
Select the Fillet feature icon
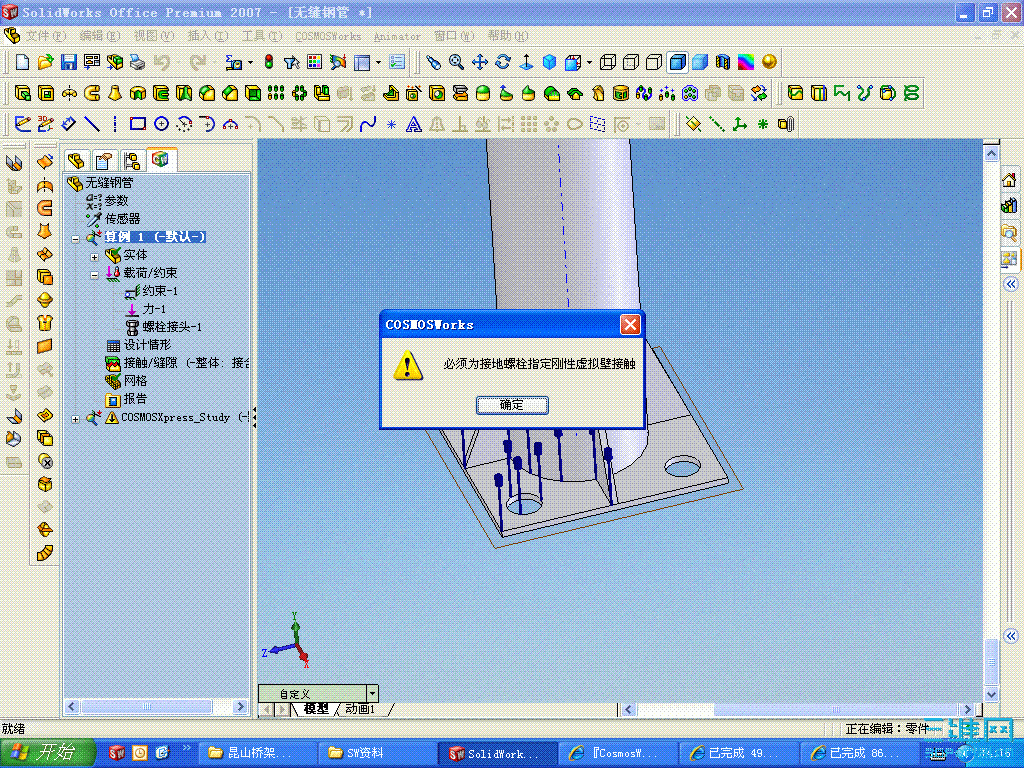tap(207, 93)
